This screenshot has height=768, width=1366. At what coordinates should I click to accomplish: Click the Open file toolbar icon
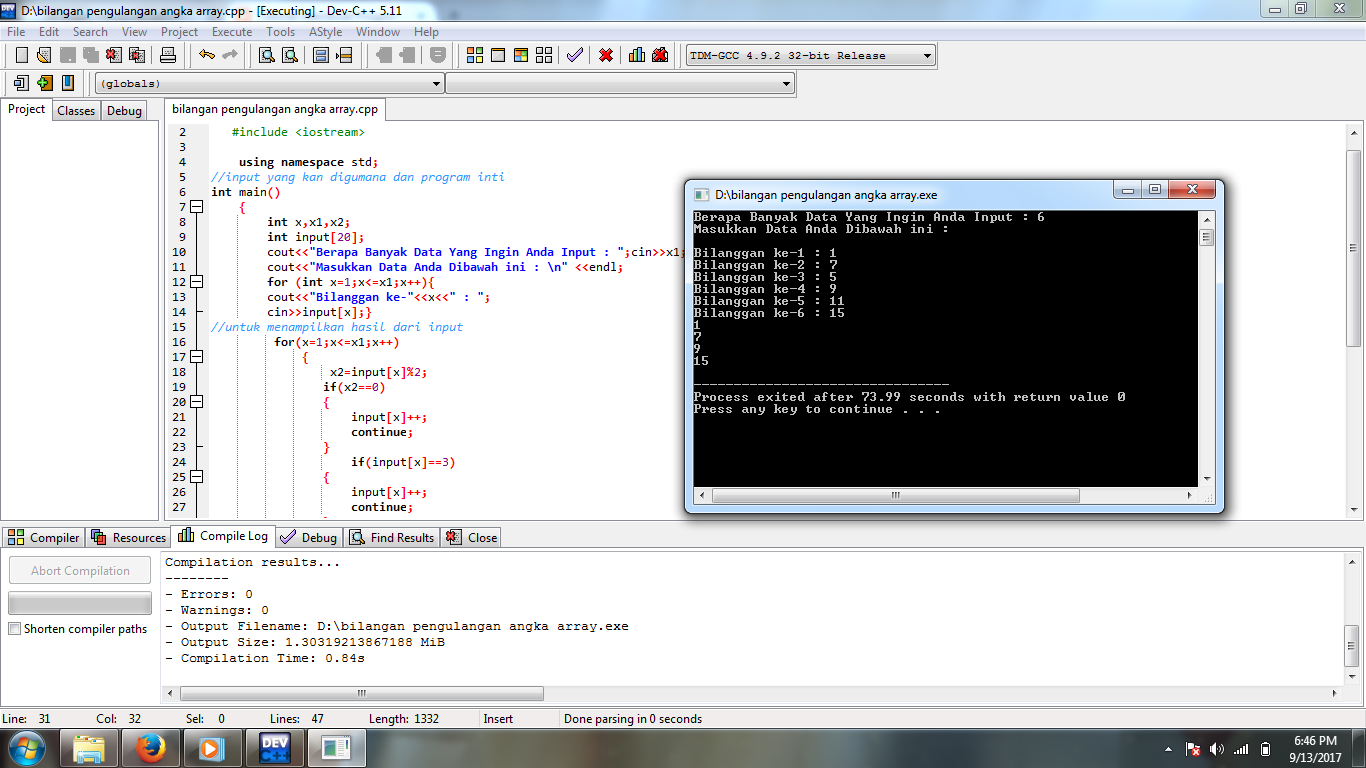[44, 55]
